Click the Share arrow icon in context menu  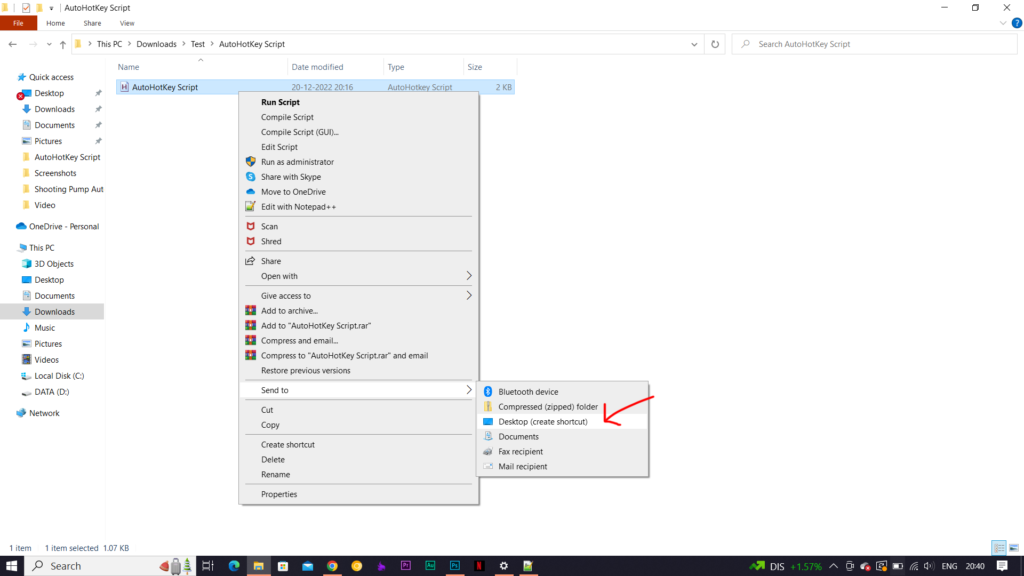click(x=249, y=261)
